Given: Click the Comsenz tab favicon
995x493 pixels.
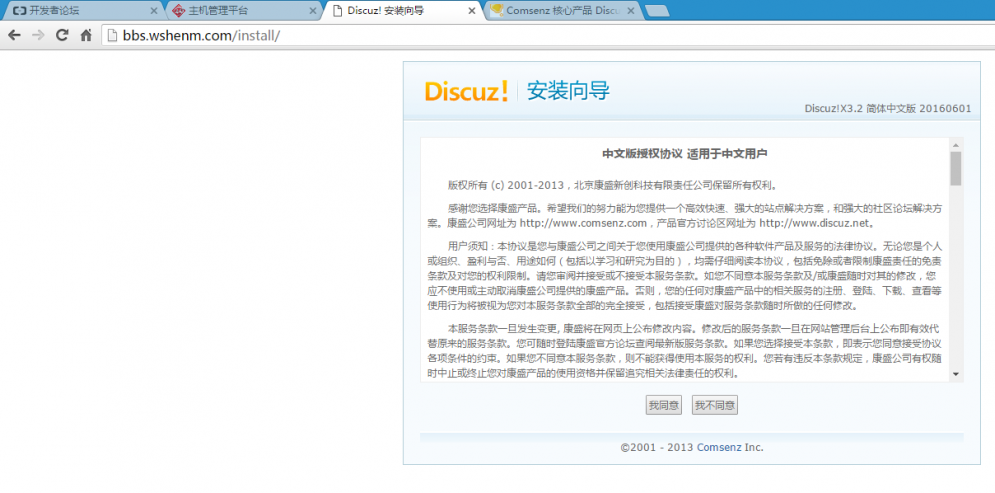Looking at the screenshot, I should (x=497, y=10).
